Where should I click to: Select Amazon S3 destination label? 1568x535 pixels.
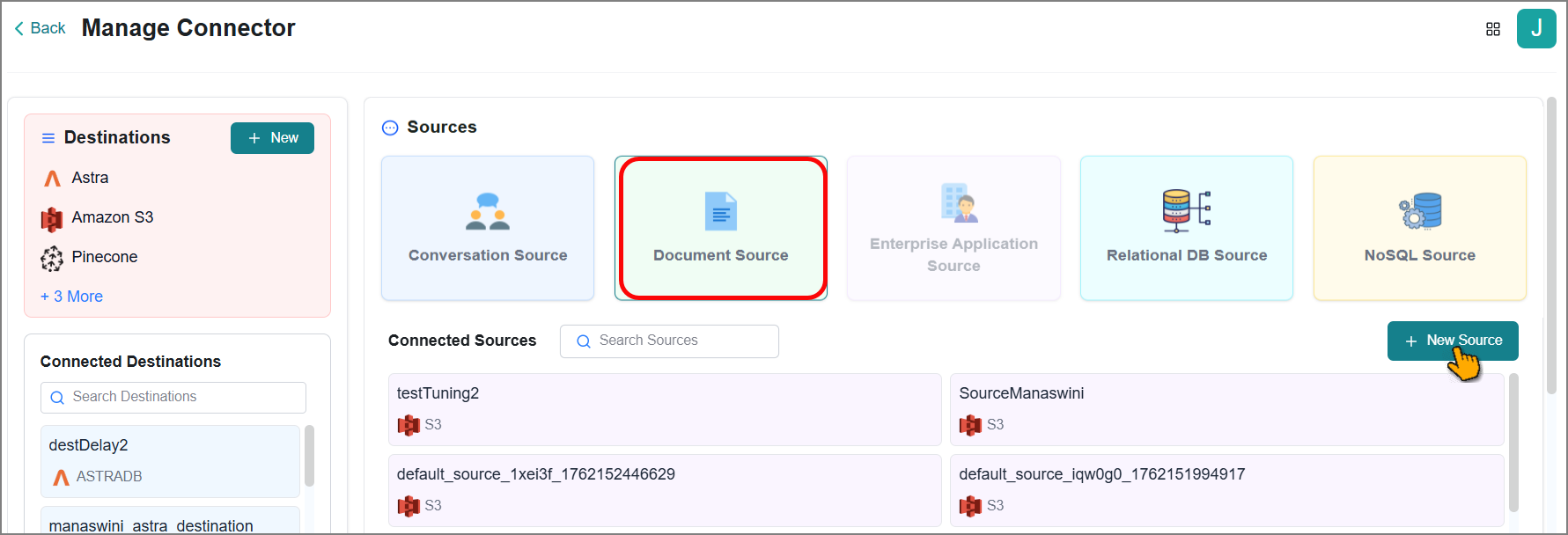pos(113,217)
